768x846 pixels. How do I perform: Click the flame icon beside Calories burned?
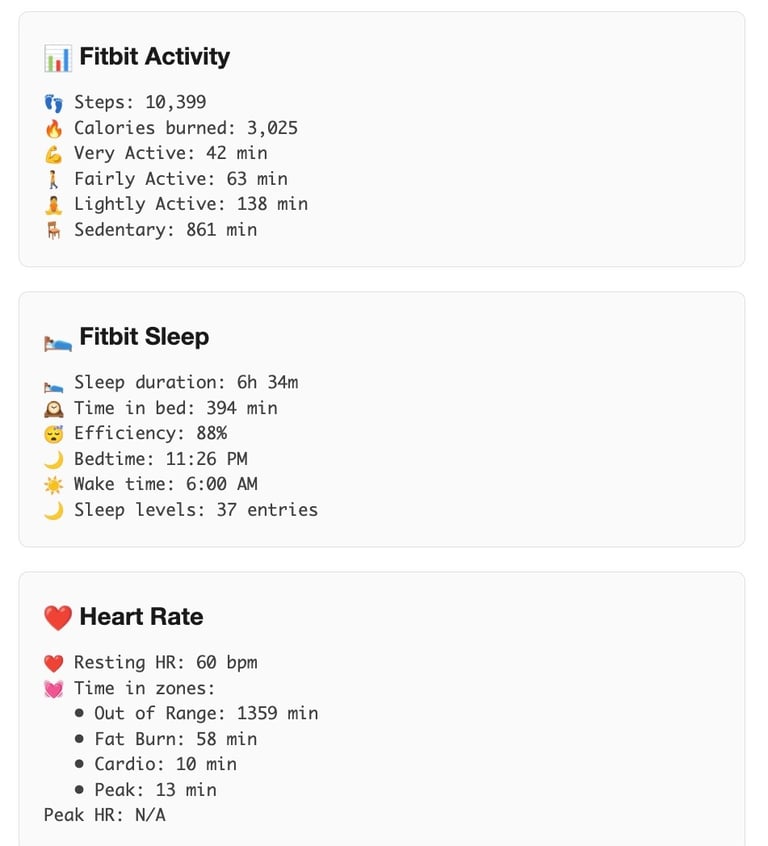coord(53,128)
